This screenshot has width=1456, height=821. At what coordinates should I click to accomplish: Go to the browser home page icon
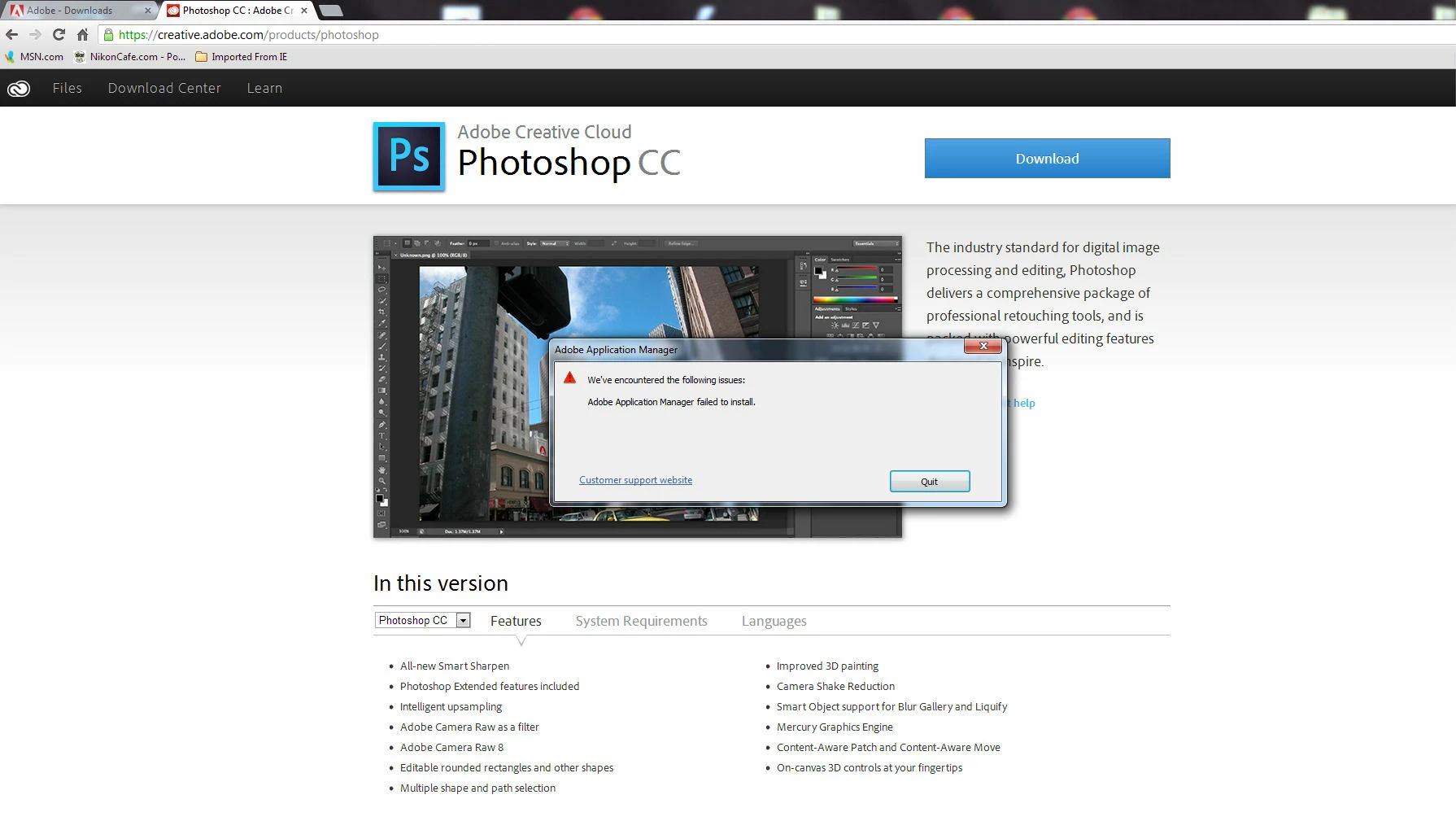pos(82,35)
